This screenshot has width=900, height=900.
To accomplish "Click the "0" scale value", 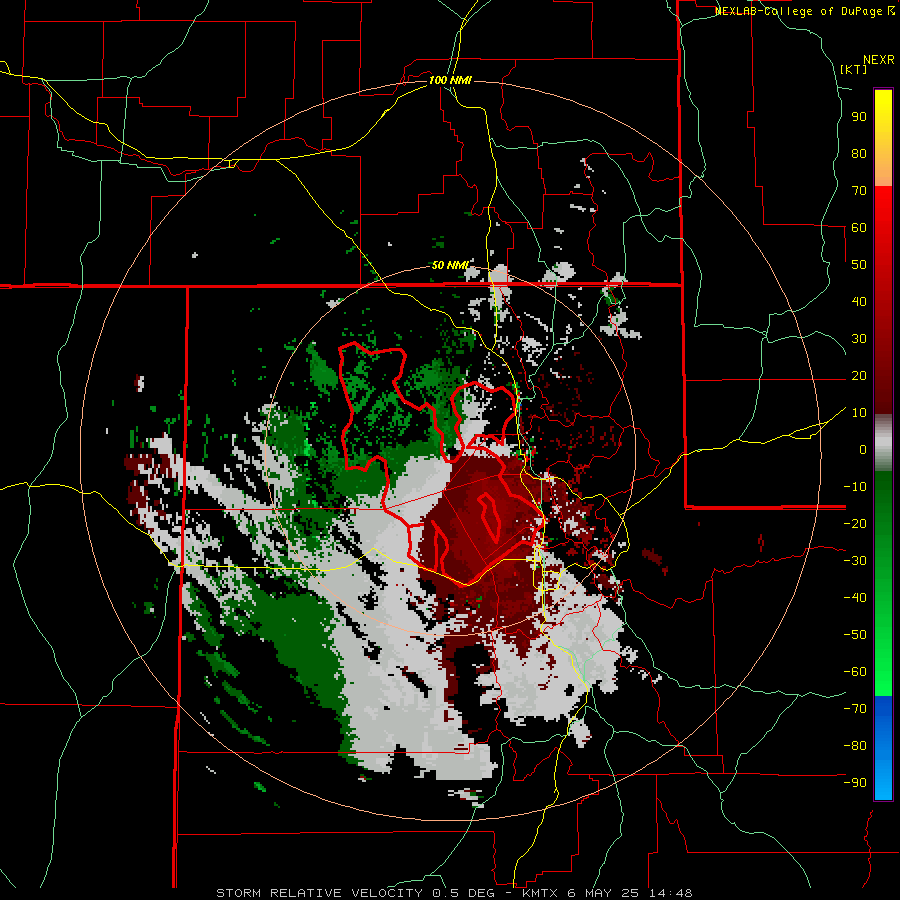I will click(x=863, y=449).
